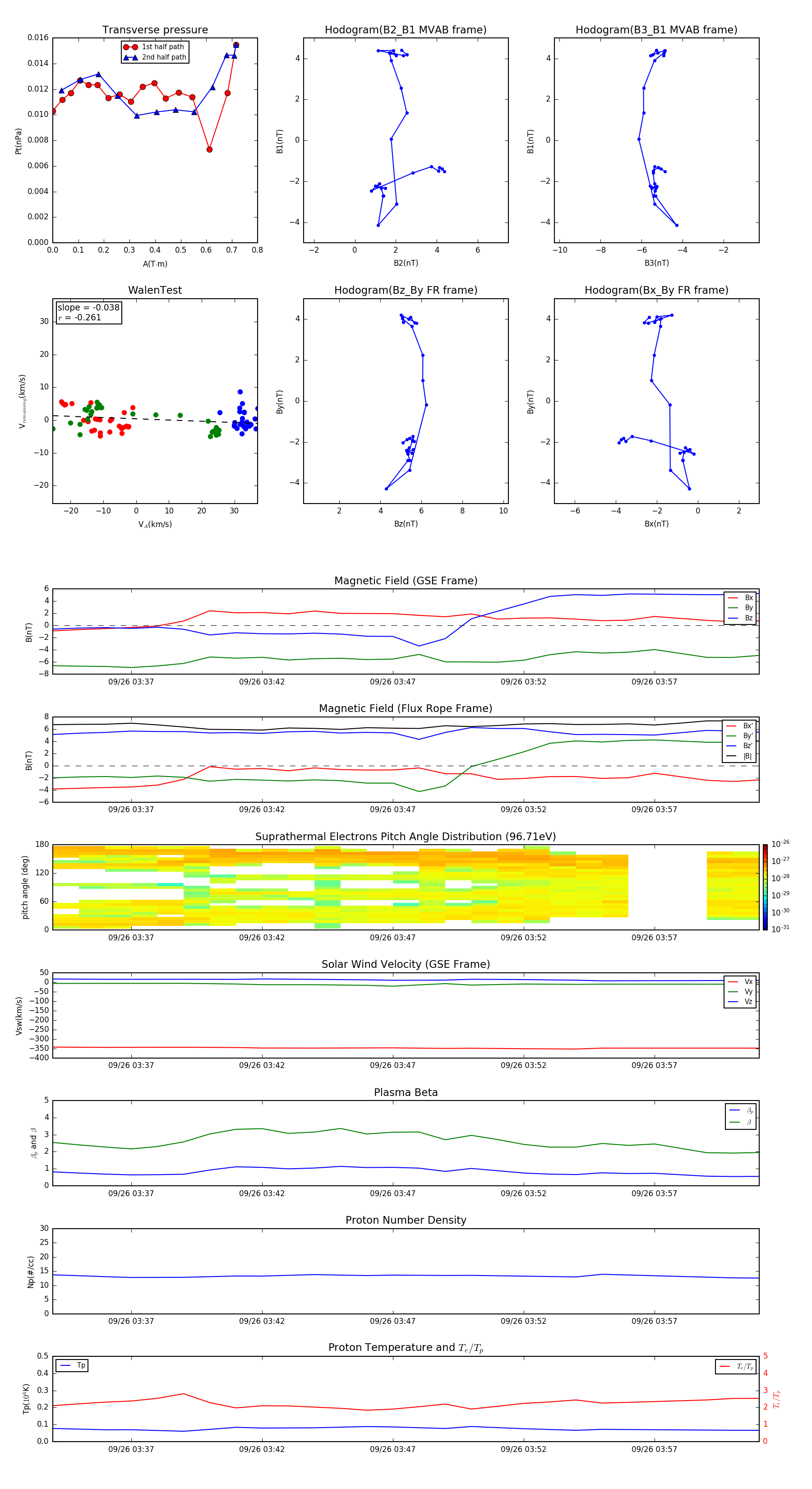Click the 'A(T·m)' x-axis label
Screen dimensions: 812x1489
point(155,264)
